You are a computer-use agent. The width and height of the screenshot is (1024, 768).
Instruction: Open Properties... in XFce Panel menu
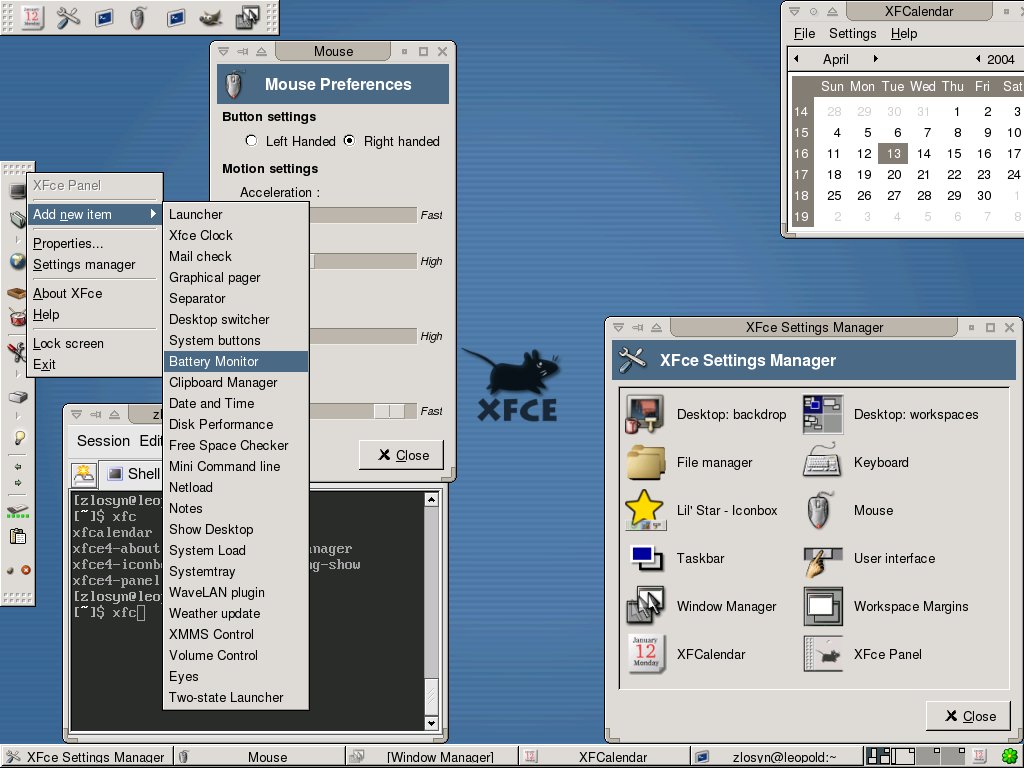pyautogui.click(x=95, y=244)
